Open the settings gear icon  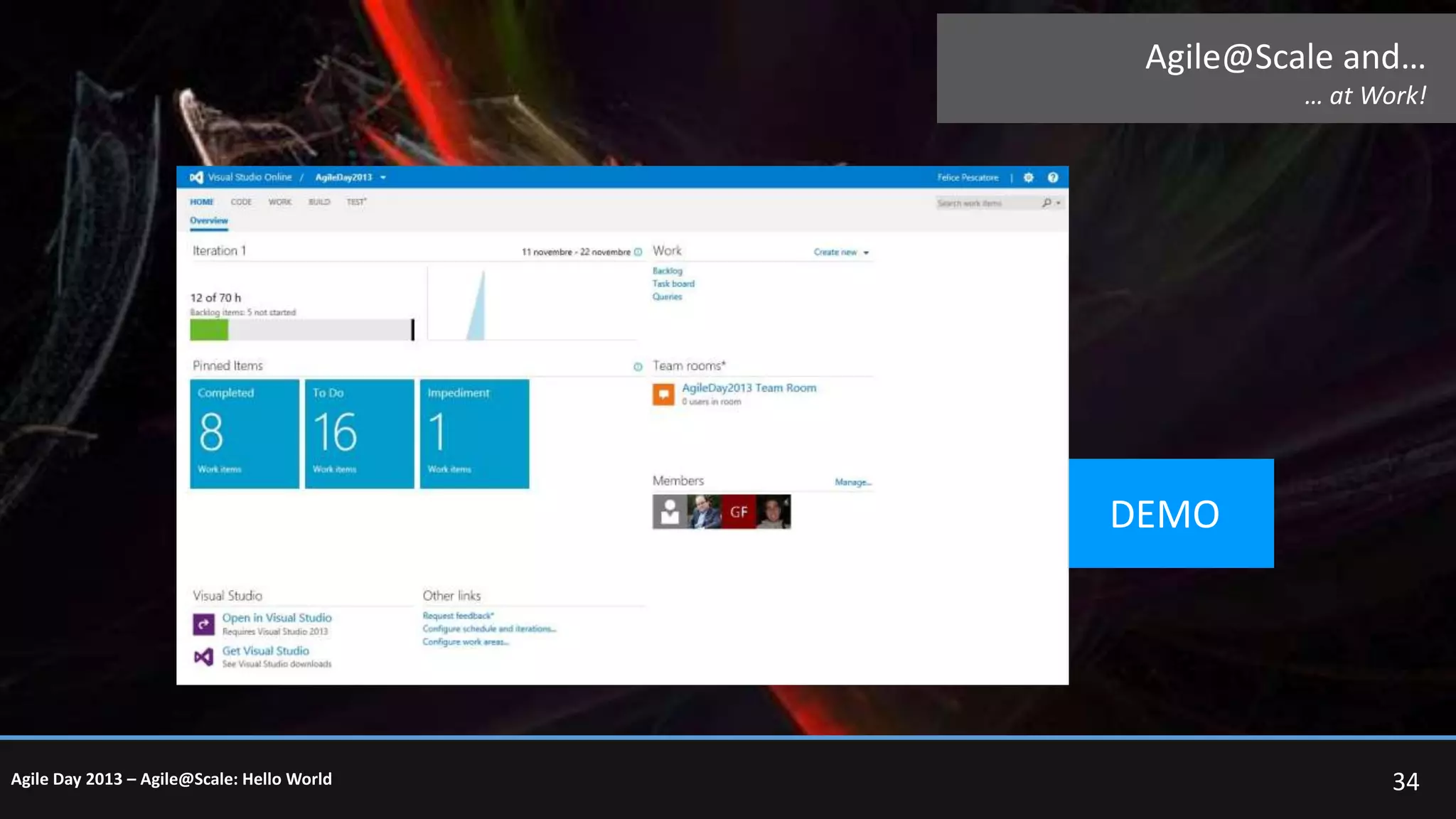coord(1028,178)
